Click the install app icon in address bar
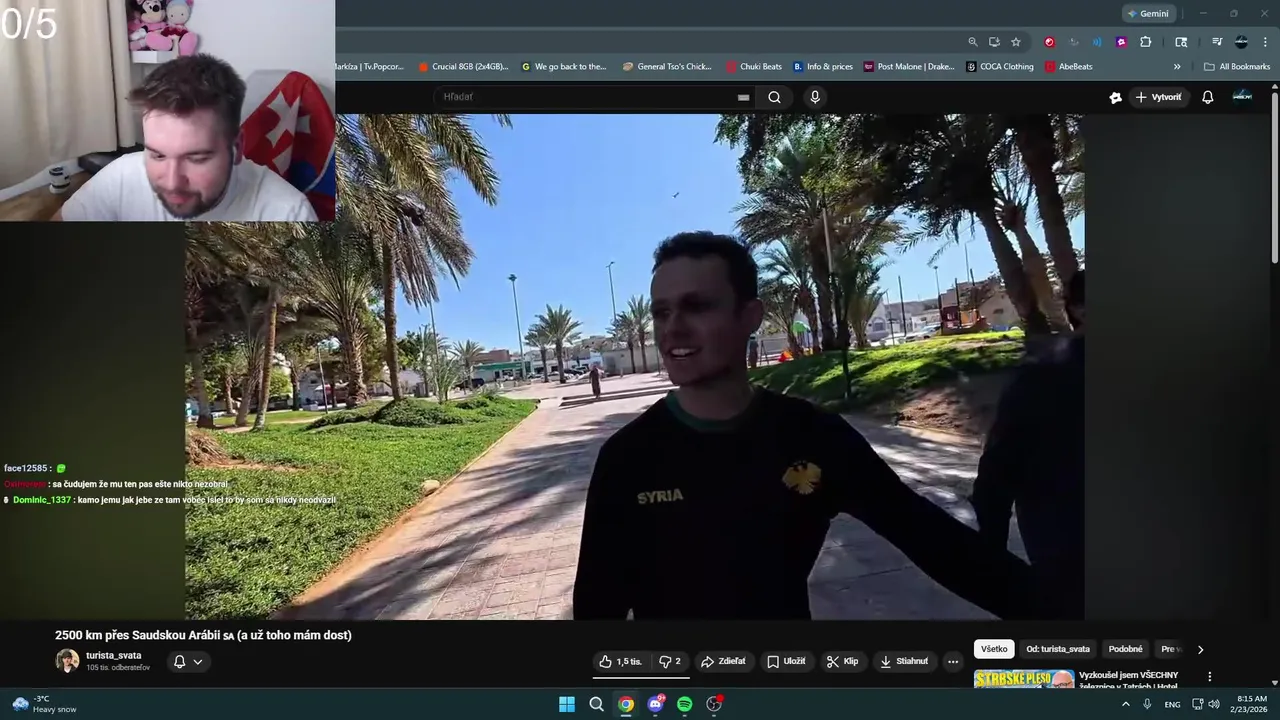This screenshot has height=720, width=1280. 994,42
